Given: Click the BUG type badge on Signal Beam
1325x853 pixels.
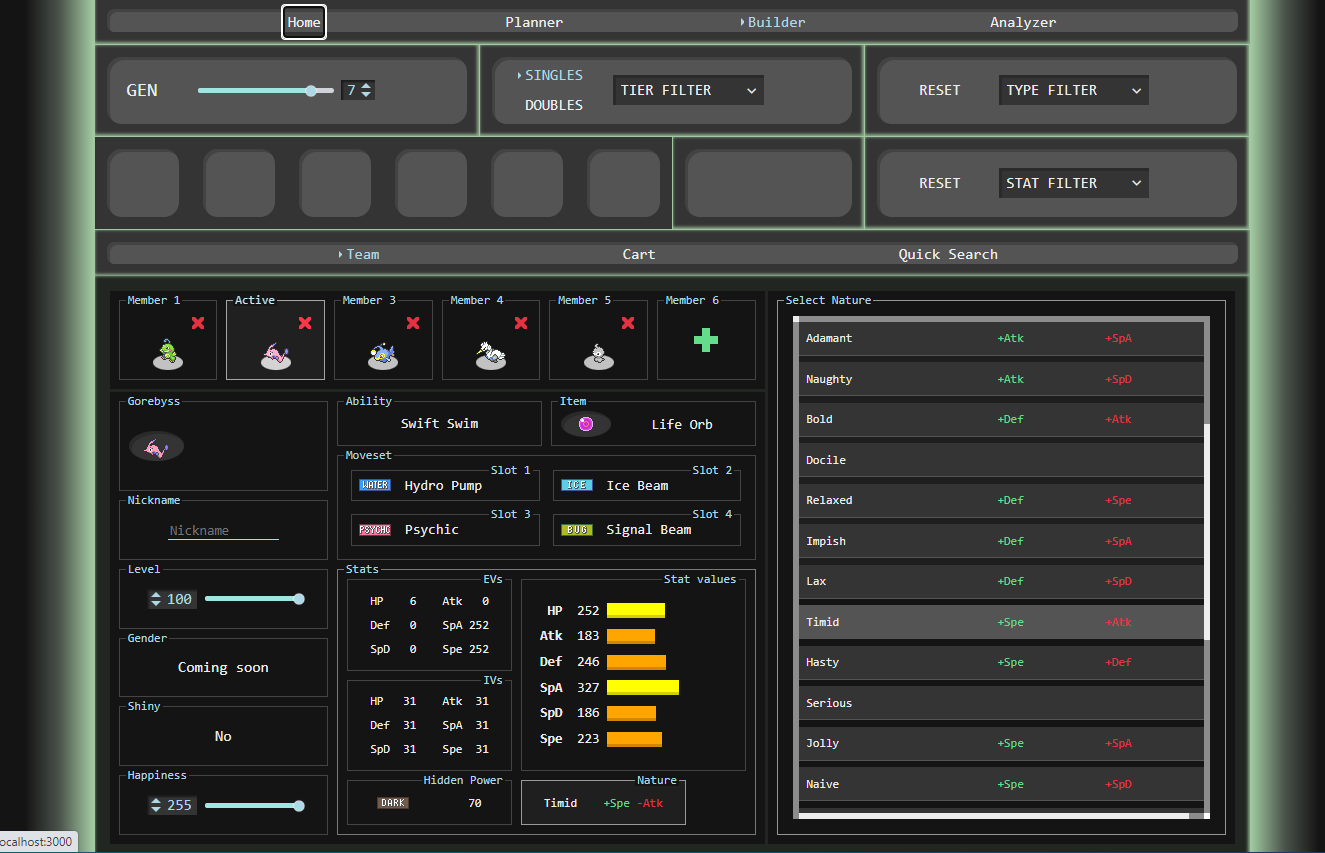Looking at the screenshot, I should point(577,529).
